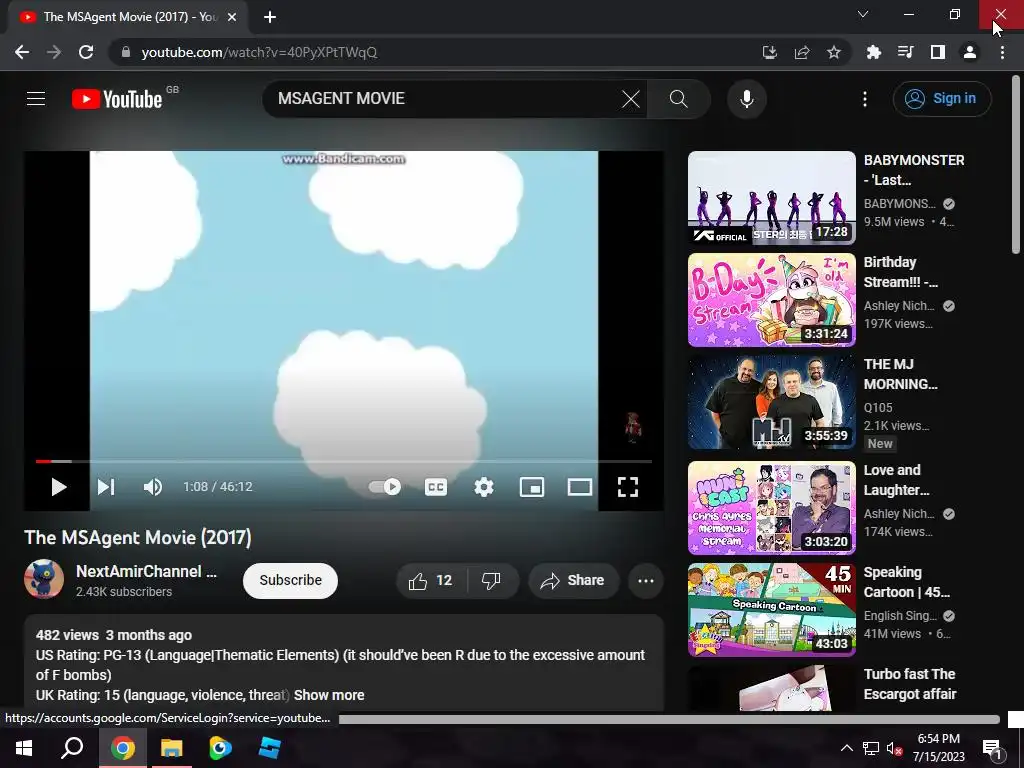Open video settings gear
1024x768 pixels.
484,487
